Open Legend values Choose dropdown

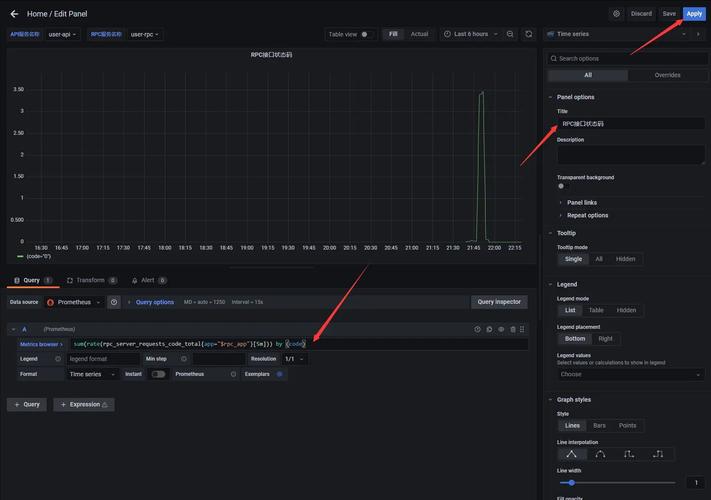tap(631, 374)
